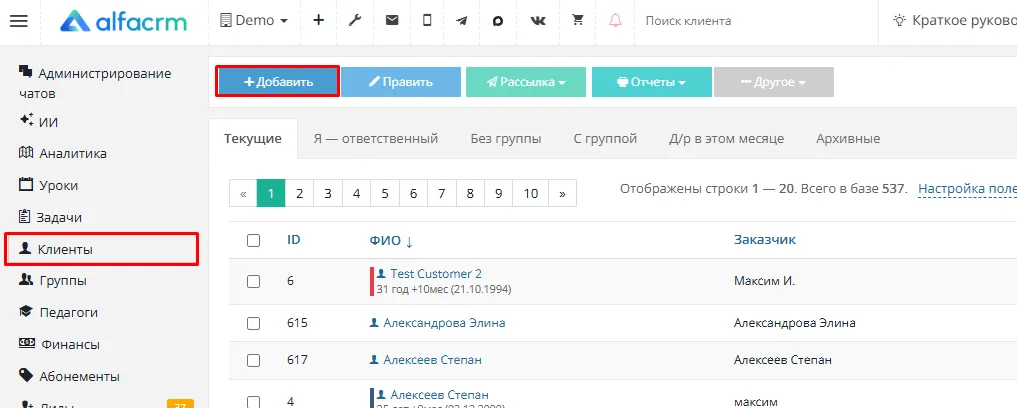
Task: Go to pagination page 9
Action: 499,193
